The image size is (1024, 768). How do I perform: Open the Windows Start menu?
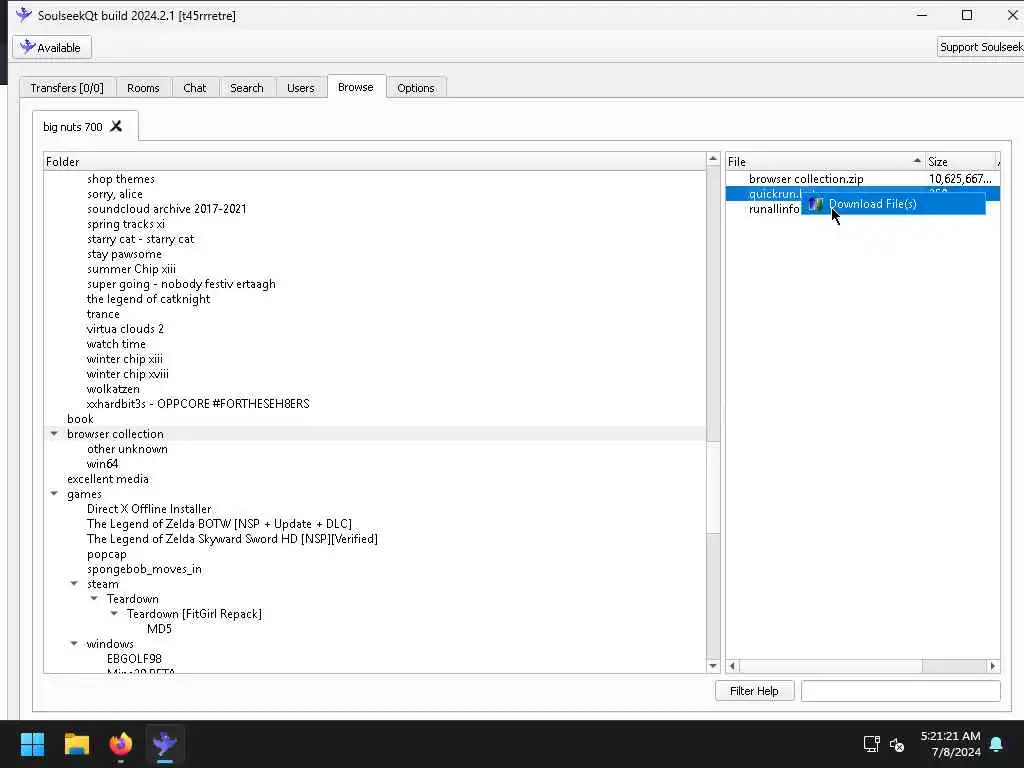click(x=32, y=744)
